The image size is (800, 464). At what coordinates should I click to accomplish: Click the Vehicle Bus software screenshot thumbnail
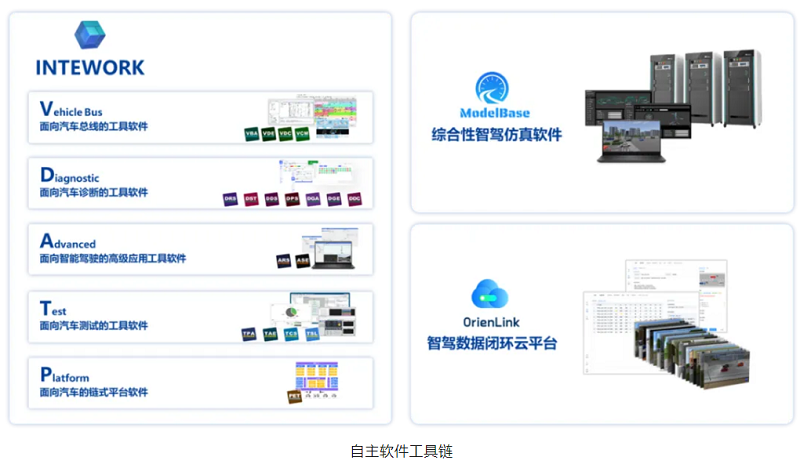tap(313, 115)
